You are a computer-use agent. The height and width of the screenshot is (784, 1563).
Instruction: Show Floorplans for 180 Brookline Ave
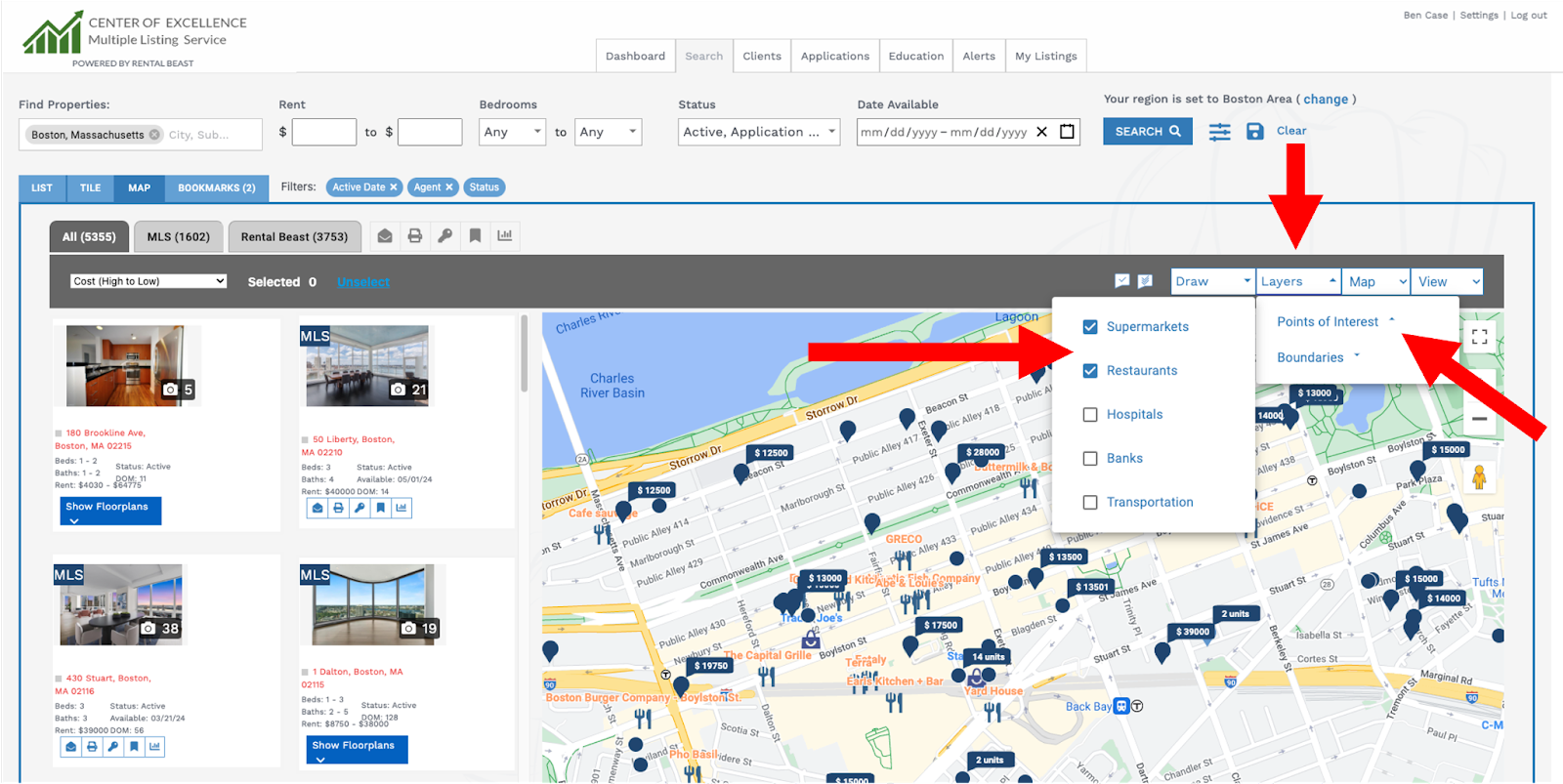110,511
